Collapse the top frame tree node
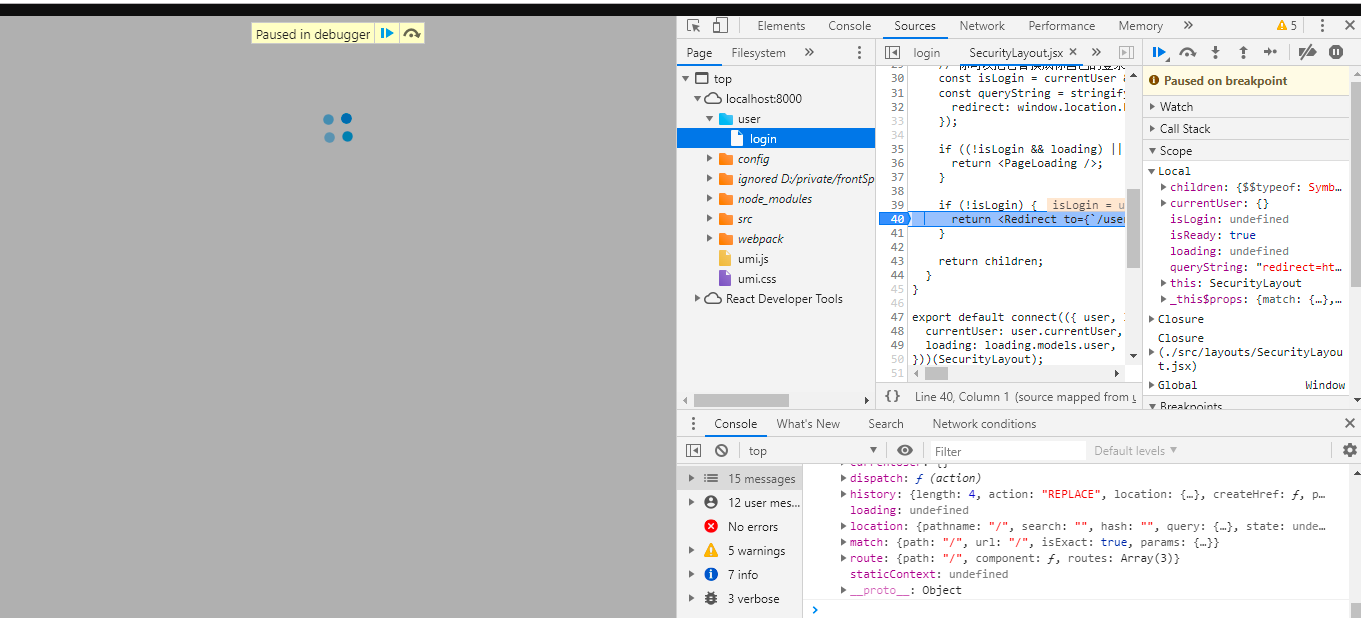The width and height of the screenshot is (1361, 618). (686, 79)
